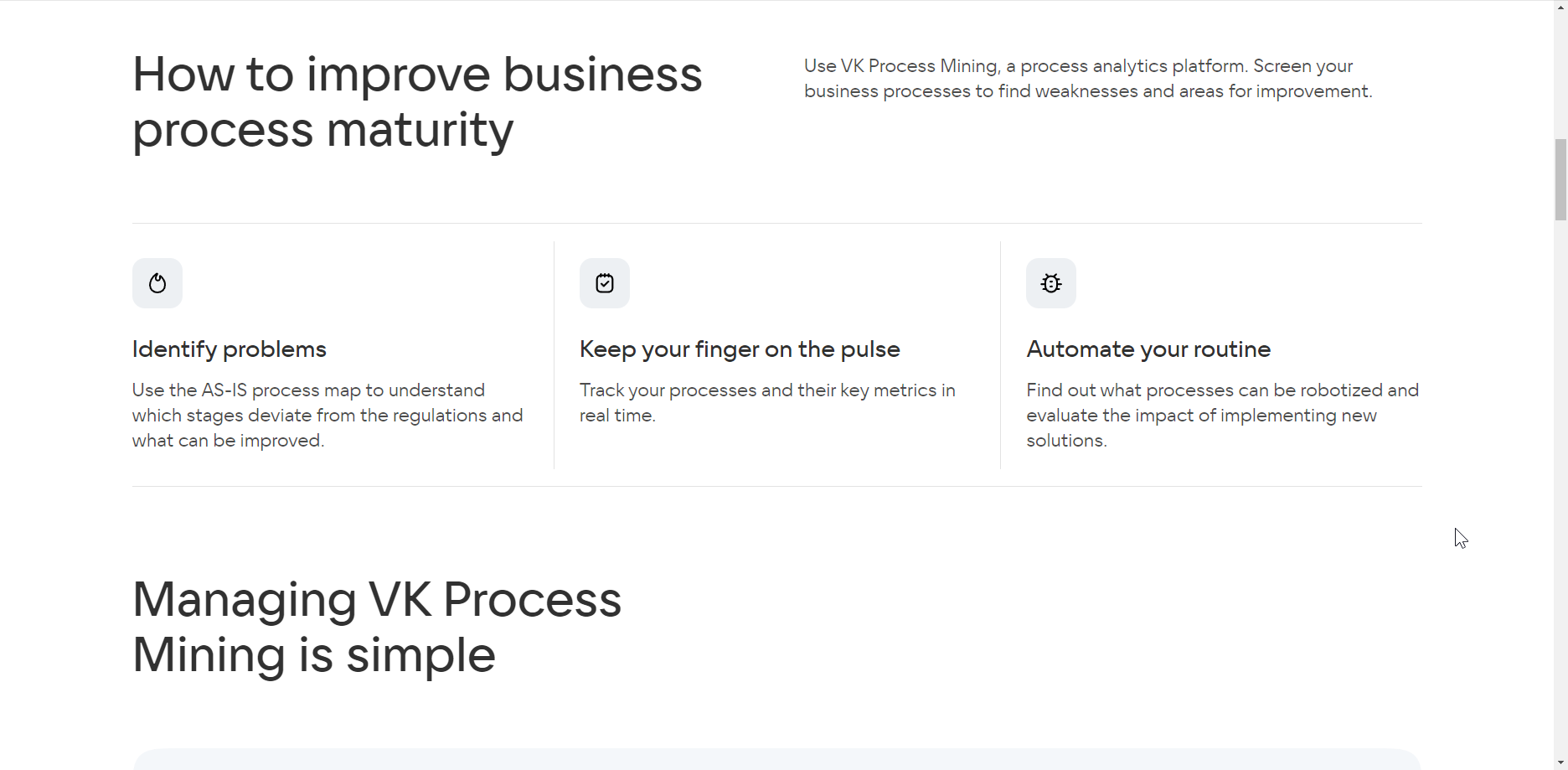Screen dimensions: 1568x770
Task: Click the weaknesses and areas for improvement line
Action: 1088,91
